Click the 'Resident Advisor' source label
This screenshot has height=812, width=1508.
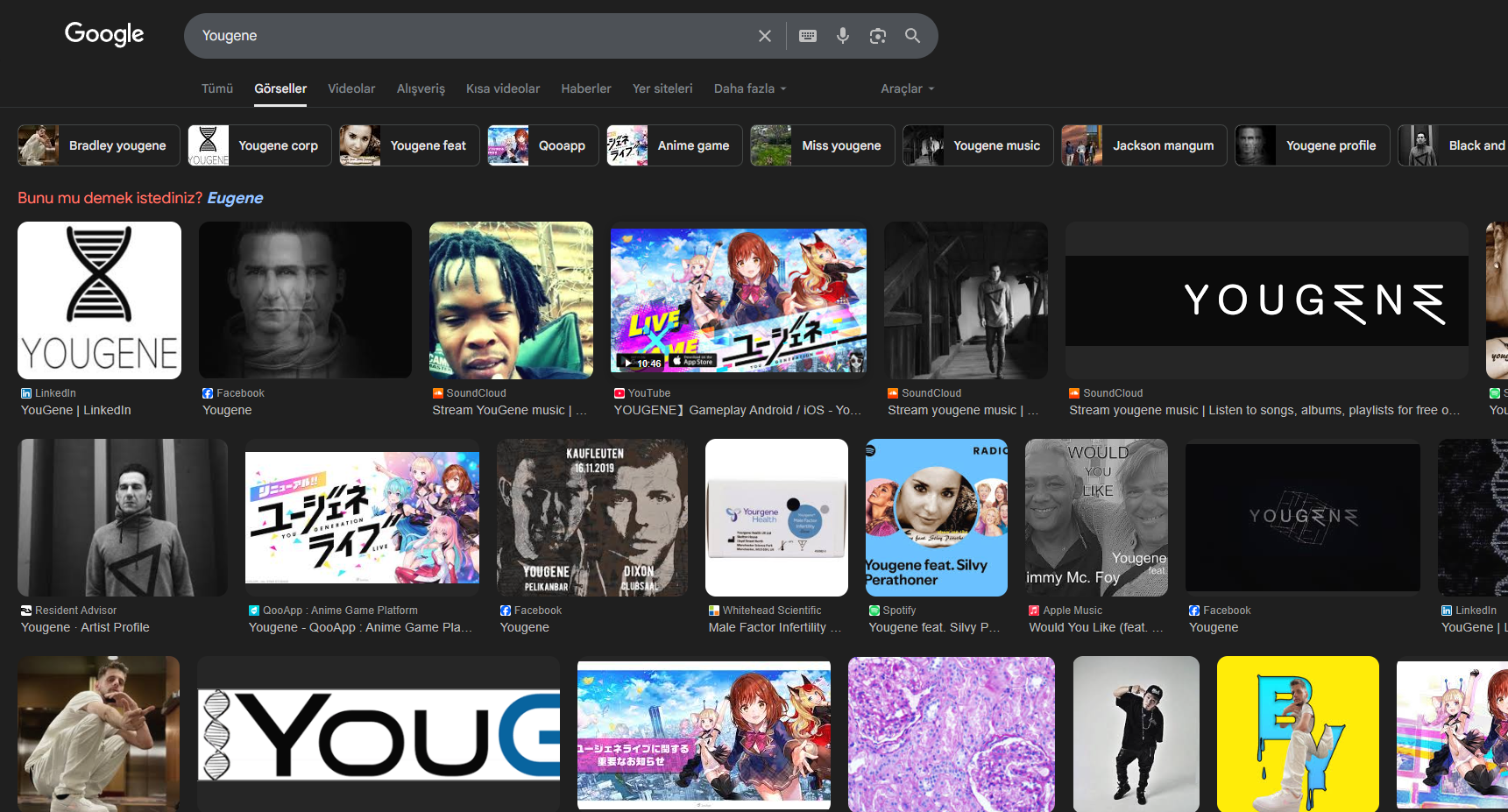[x=75, y=611]
